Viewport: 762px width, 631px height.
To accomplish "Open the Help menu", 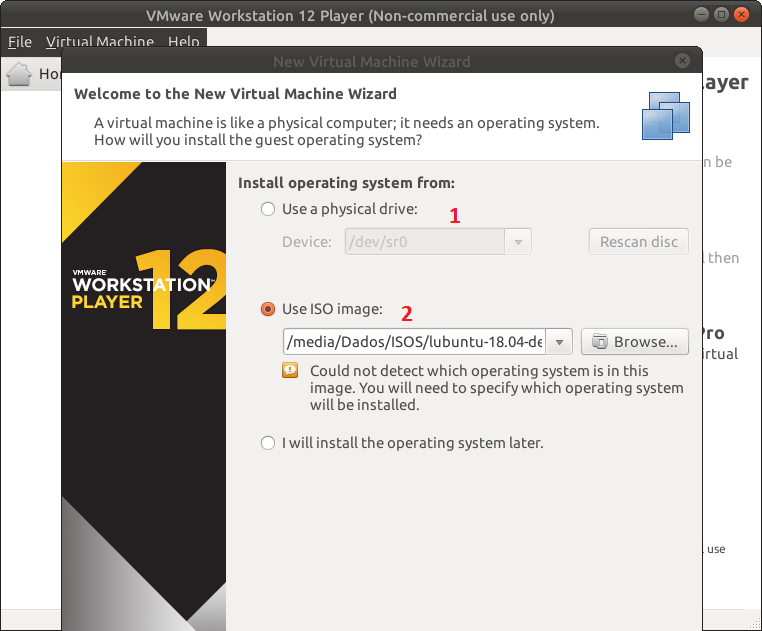I will (x=183, y=42).
